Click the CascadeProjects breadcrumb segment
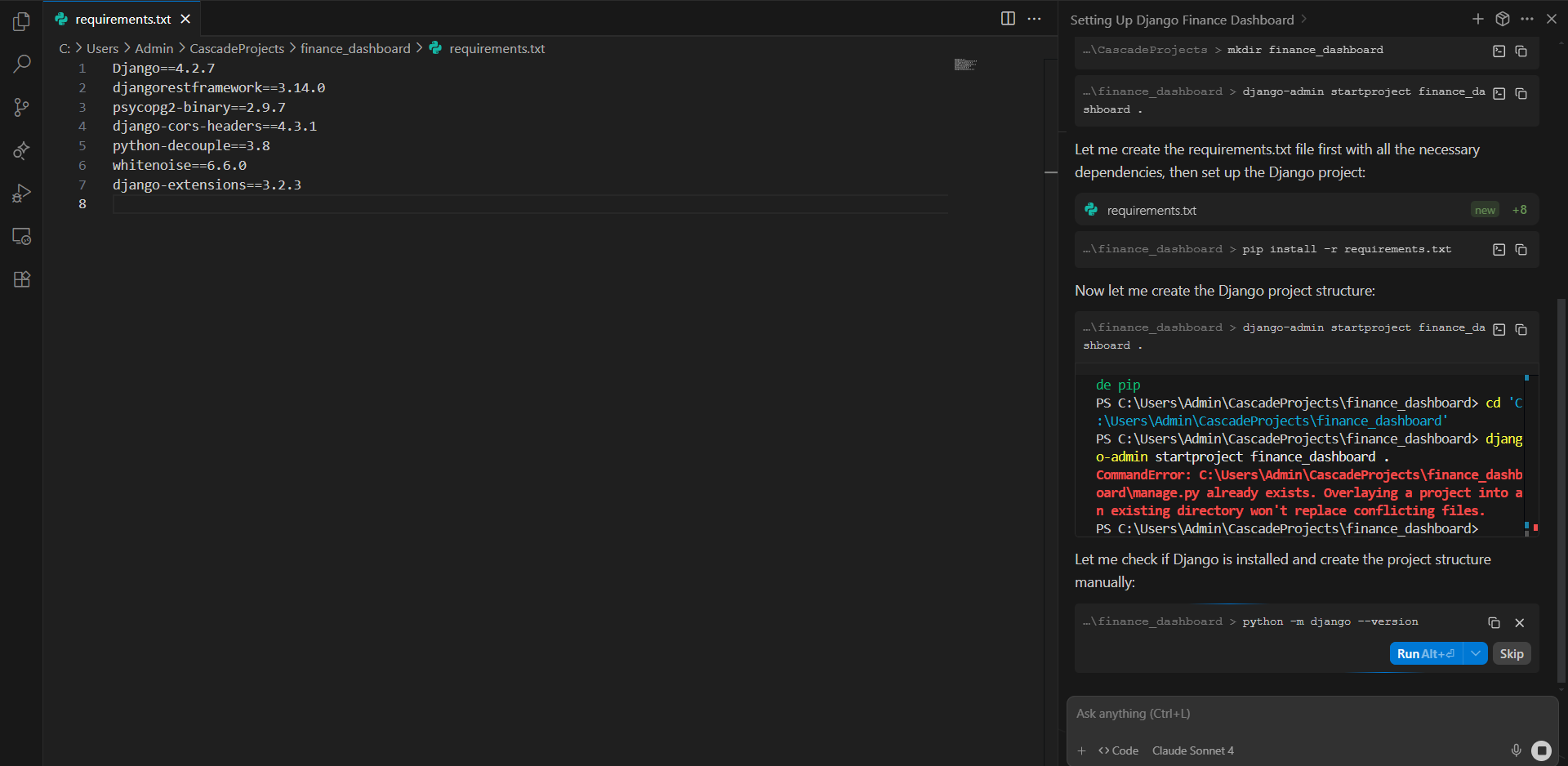 tap(237, 48)
